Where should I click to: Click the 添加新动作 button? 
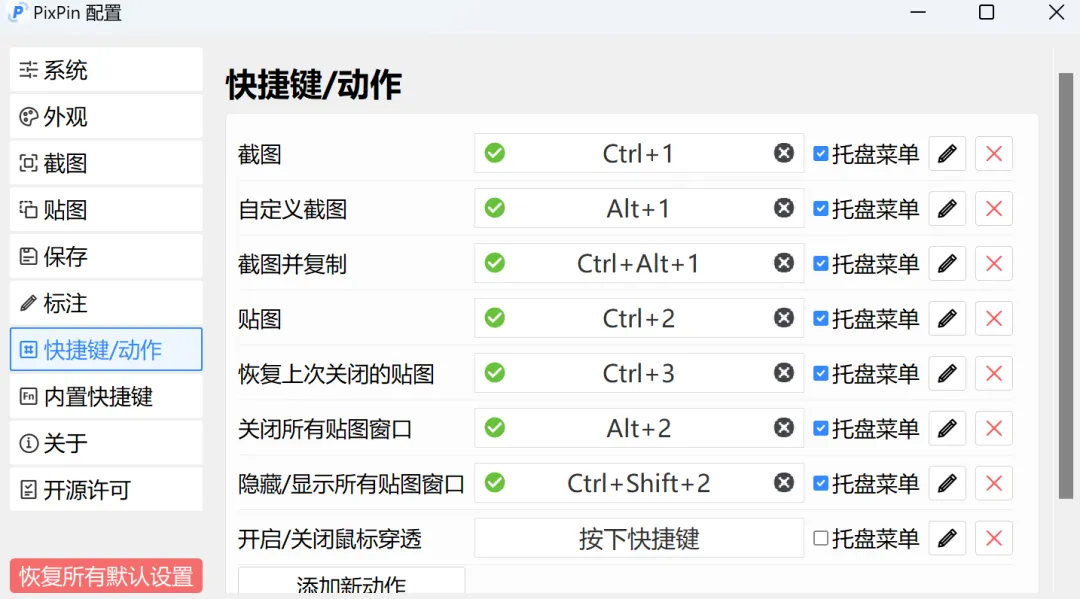click(351, 582)
